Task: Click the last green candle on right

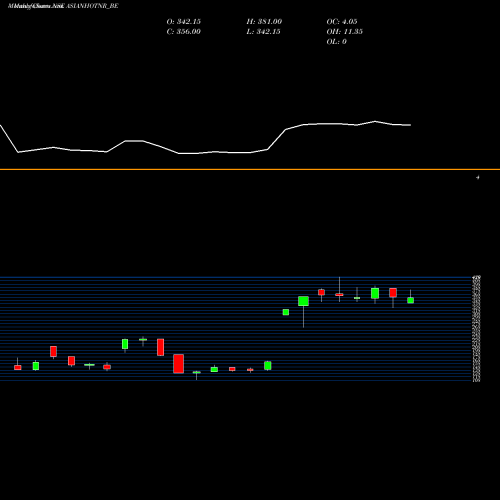Action: 411,300
